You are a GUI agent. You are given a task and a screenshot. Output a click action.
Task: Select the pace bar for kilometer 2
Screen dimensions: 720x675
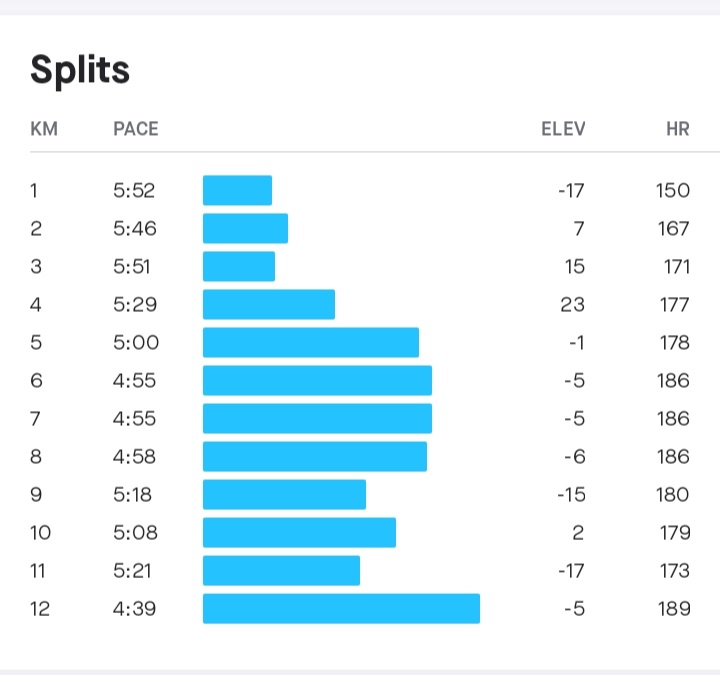(x=246, y=228)
